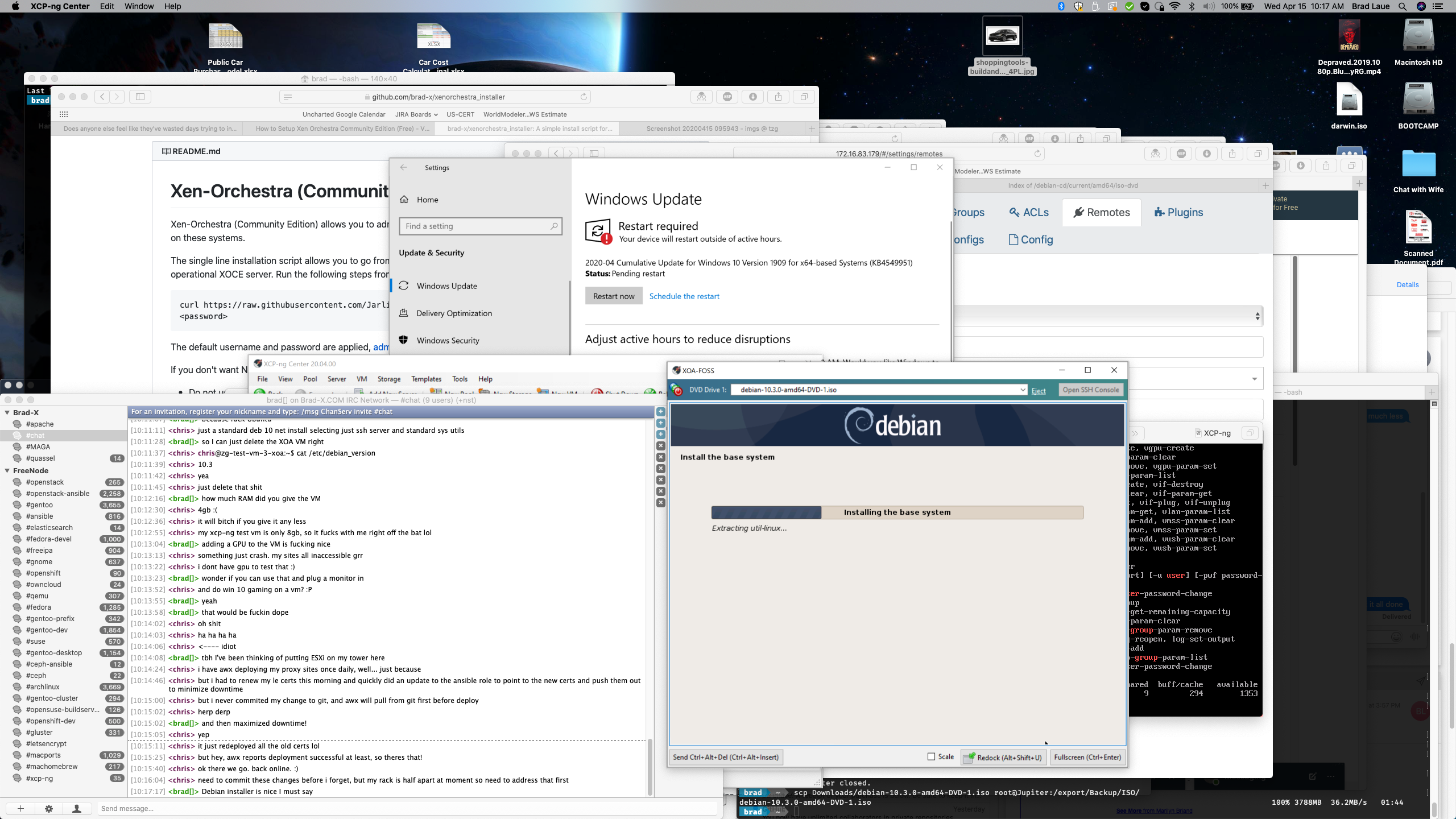The image size is (1456, 819).
Task: Open the Window menu in macOS menu bar
Action: [x=139, y=6]
